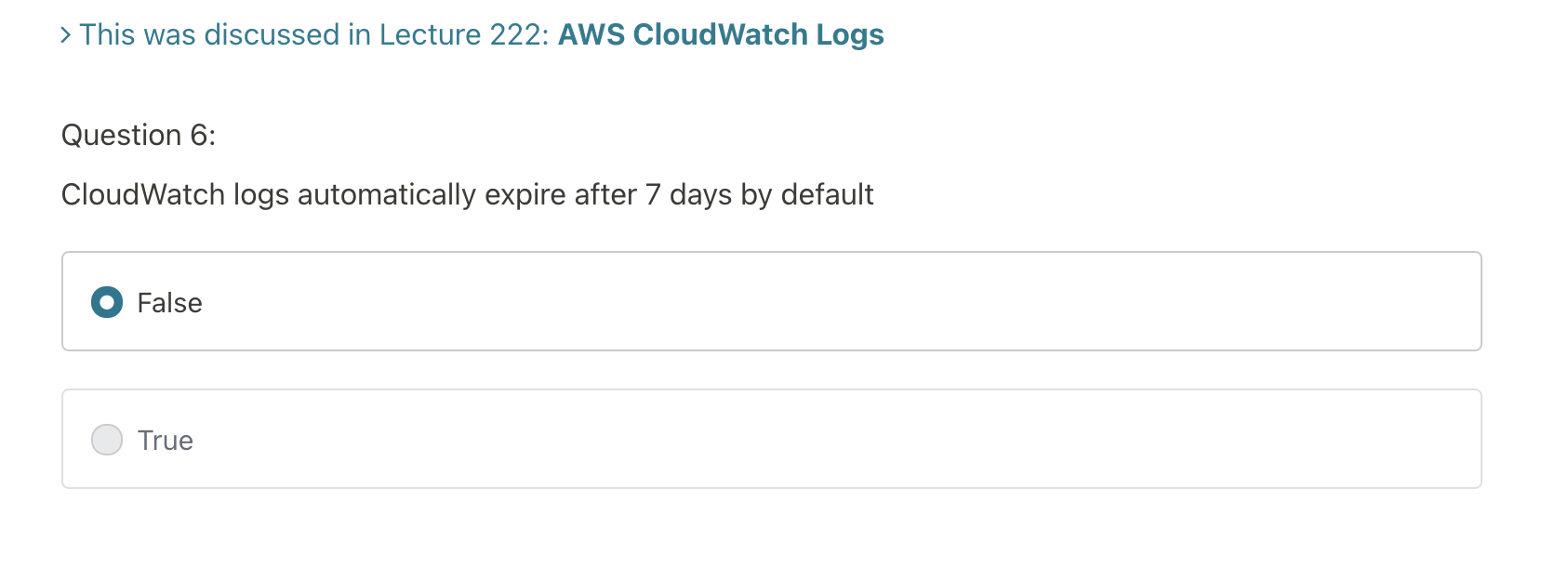Click the word 'Logs' in bold lecture title
Viewport: 1568px width, 567px height.
[x=850, y=35]
